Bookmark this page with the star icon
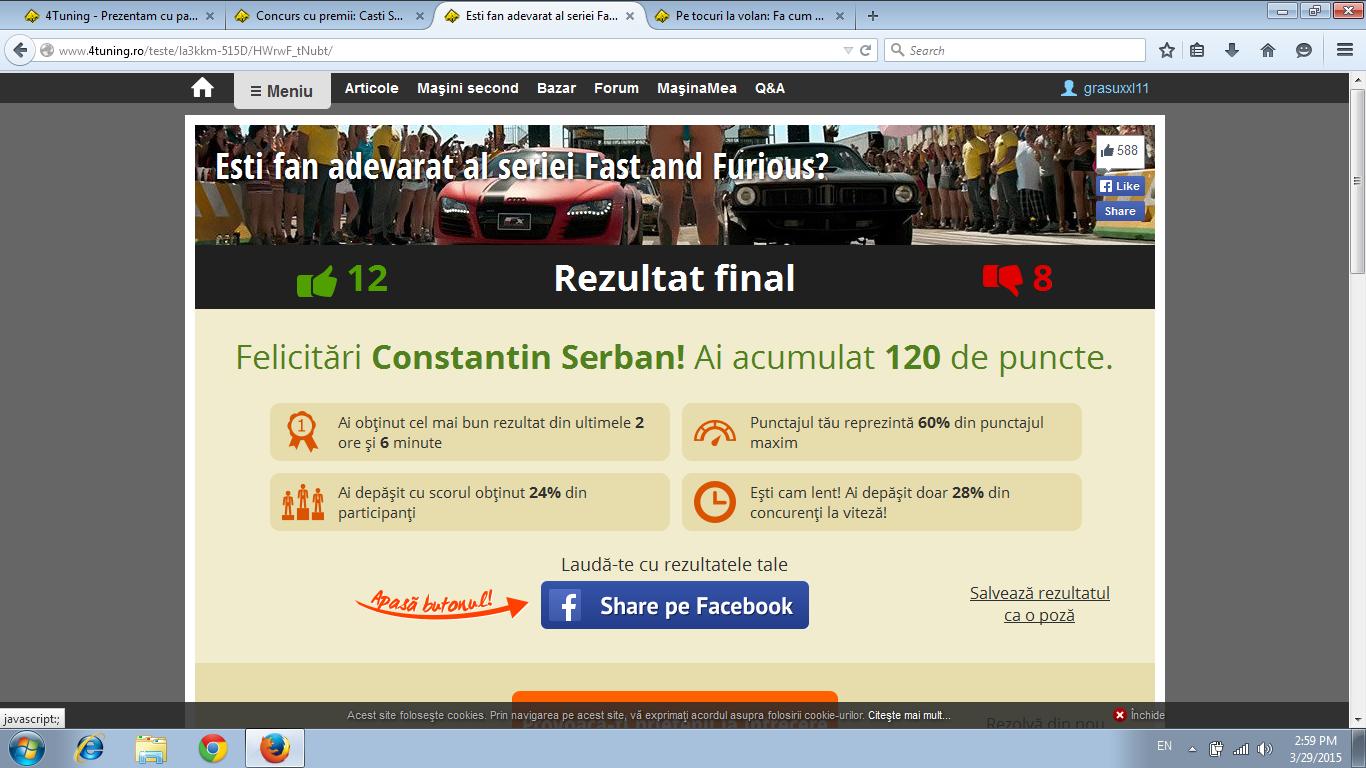The height and width of the screenshot is (768, 1366). (x=1166, y=50)
